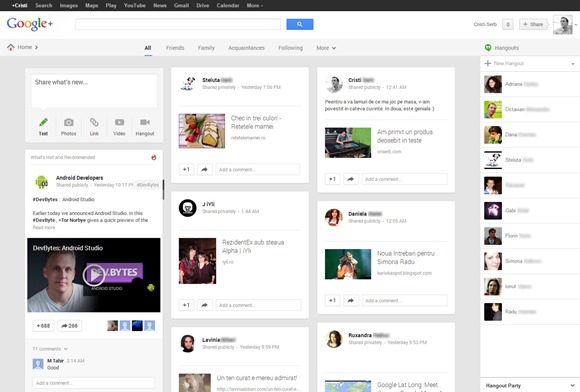Screen dimensions: 580x392
Task: Expand the 71 comments list
Action: [50, 349]
